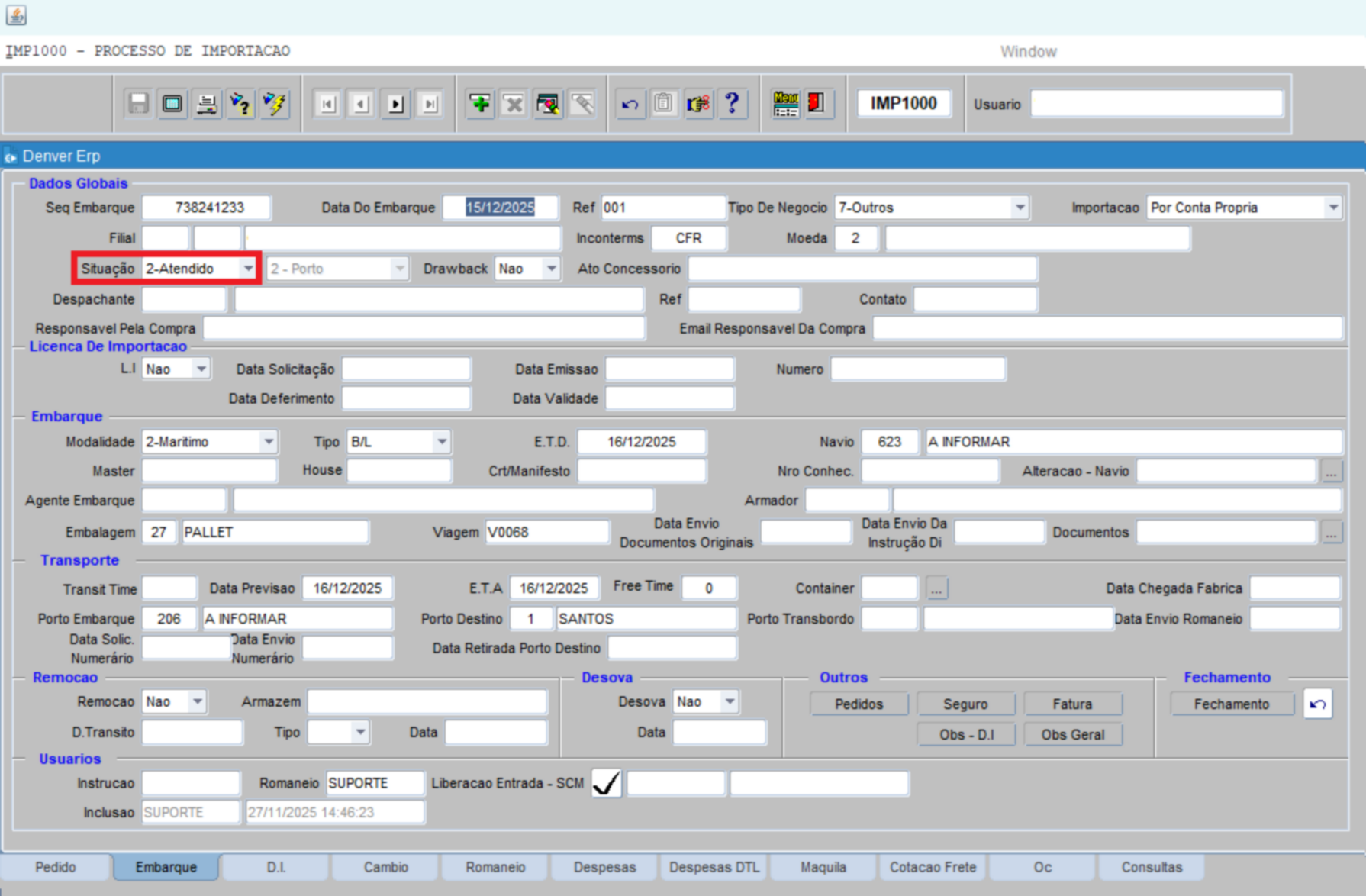
Task: Open the Situação dropdown
Action: (248, 269)
